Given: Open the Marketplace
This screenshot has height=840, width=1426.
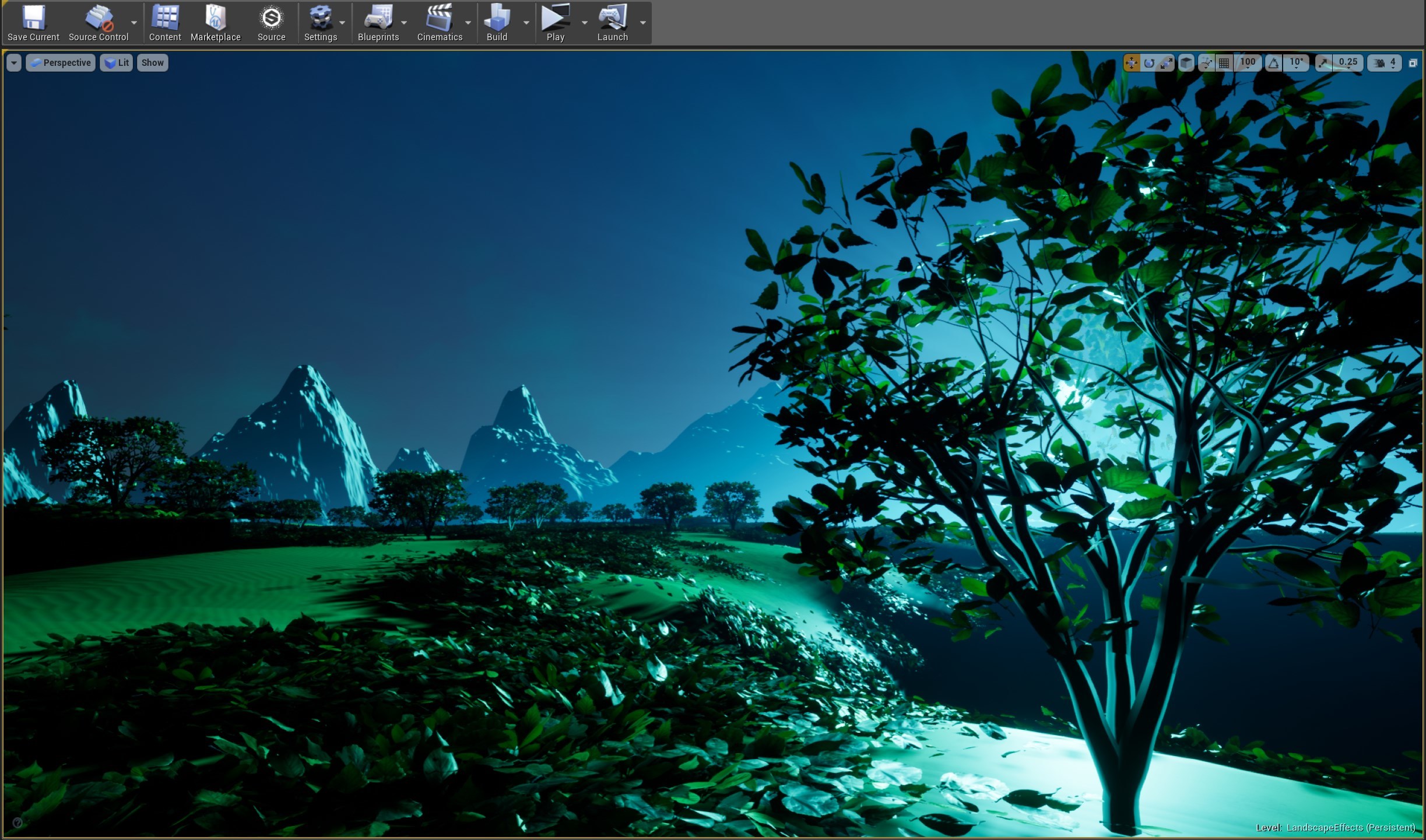Looking at the screenshot, I should click(x=215, y=22).
